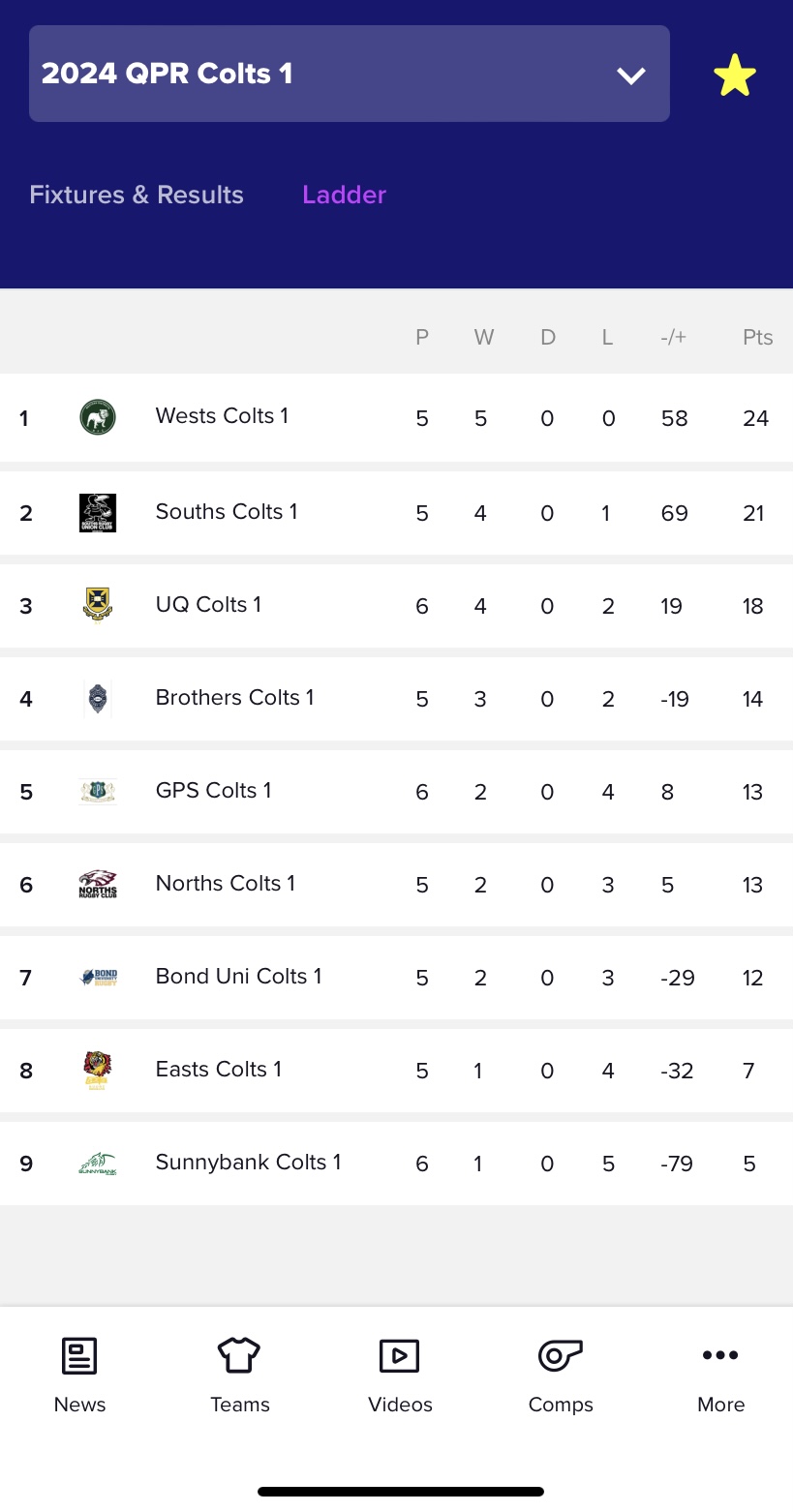Open the News section icon
This screenshot has width=793, height=1512.
pos(79,1356)
